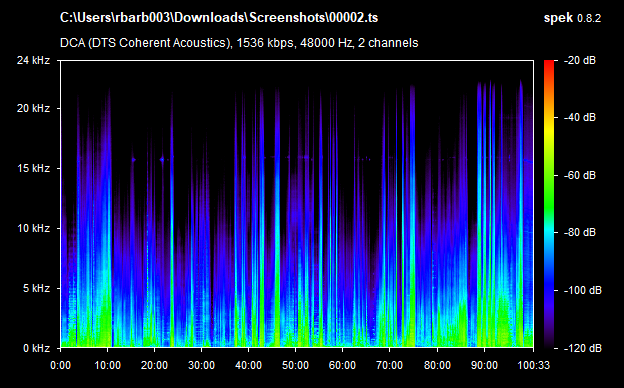Screen dimensions: 624x388
Task: Click the spek 0.8.2 version label
Action: pyautogui.click(x=572, y=18)
